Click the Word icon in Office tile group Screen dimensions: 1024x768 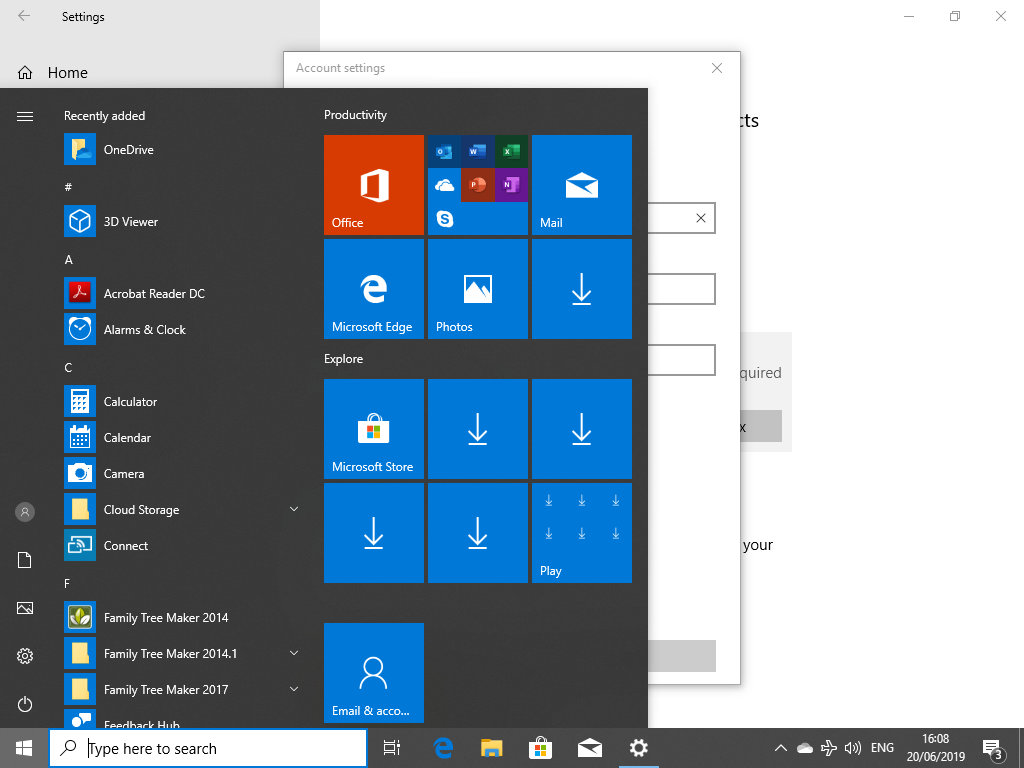point(477,152)
